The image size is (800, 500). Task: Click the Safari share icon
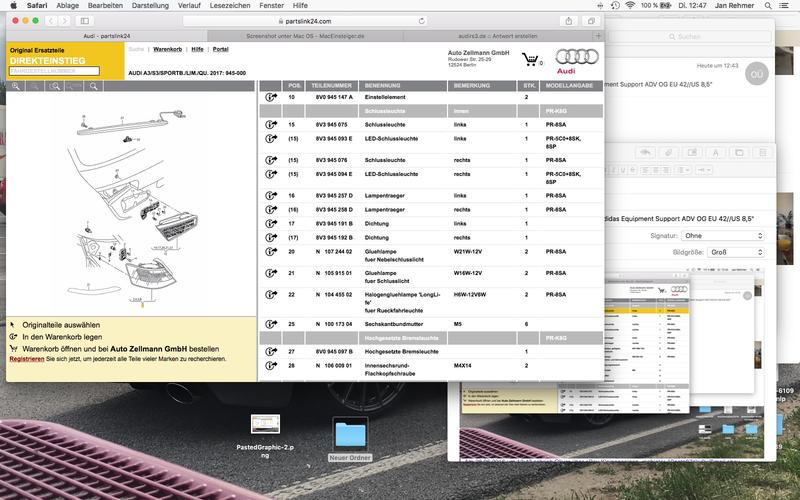click(569, 20)
